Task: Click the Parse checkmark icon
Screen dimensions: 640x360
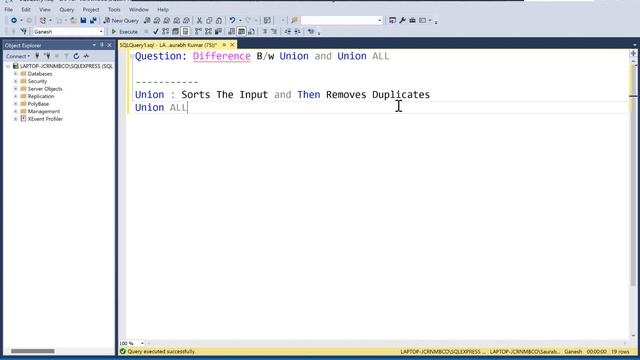Action: 156,31
